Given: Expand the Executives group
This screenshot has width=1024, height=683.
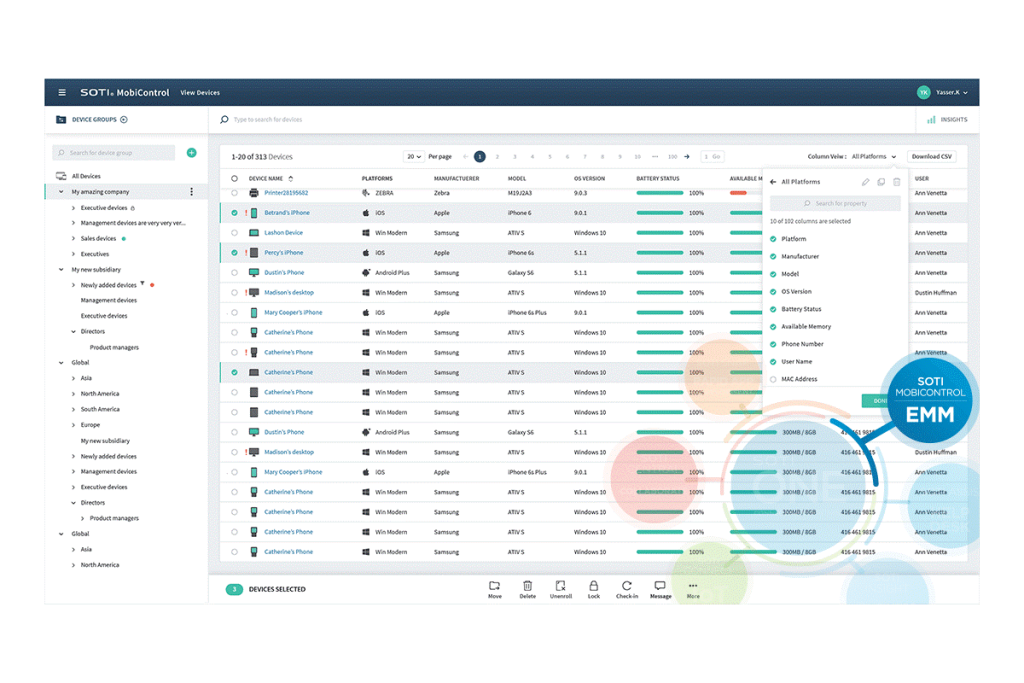Looking at the screenshot, I should coord(73,254).
